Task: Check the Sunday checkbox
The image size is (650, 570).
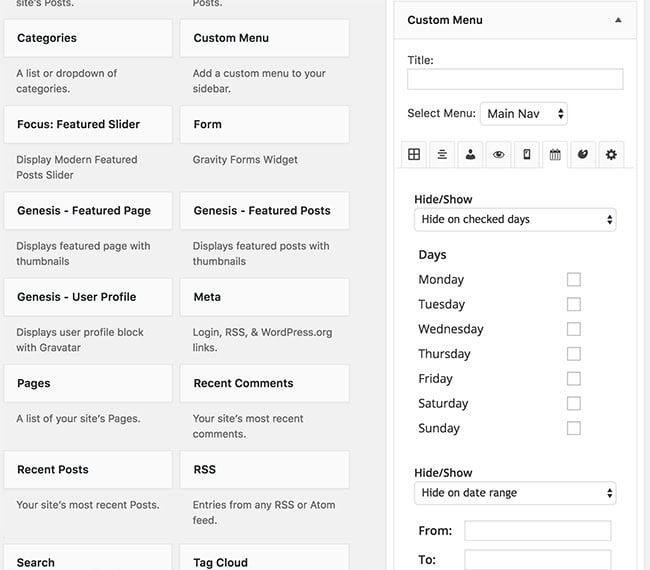Action: (574, 428)
